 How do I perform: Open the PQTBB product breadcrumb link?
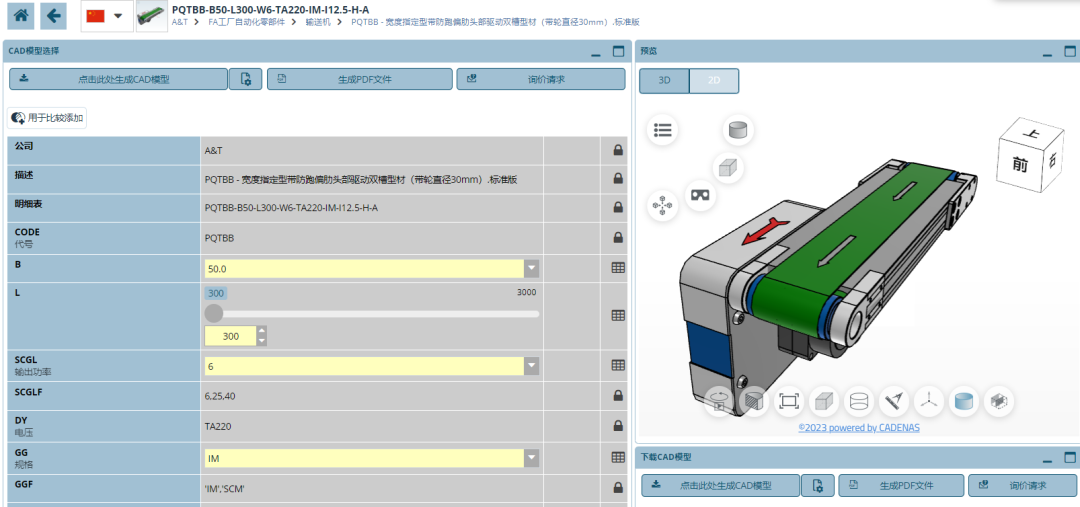[x=495, y=22]
